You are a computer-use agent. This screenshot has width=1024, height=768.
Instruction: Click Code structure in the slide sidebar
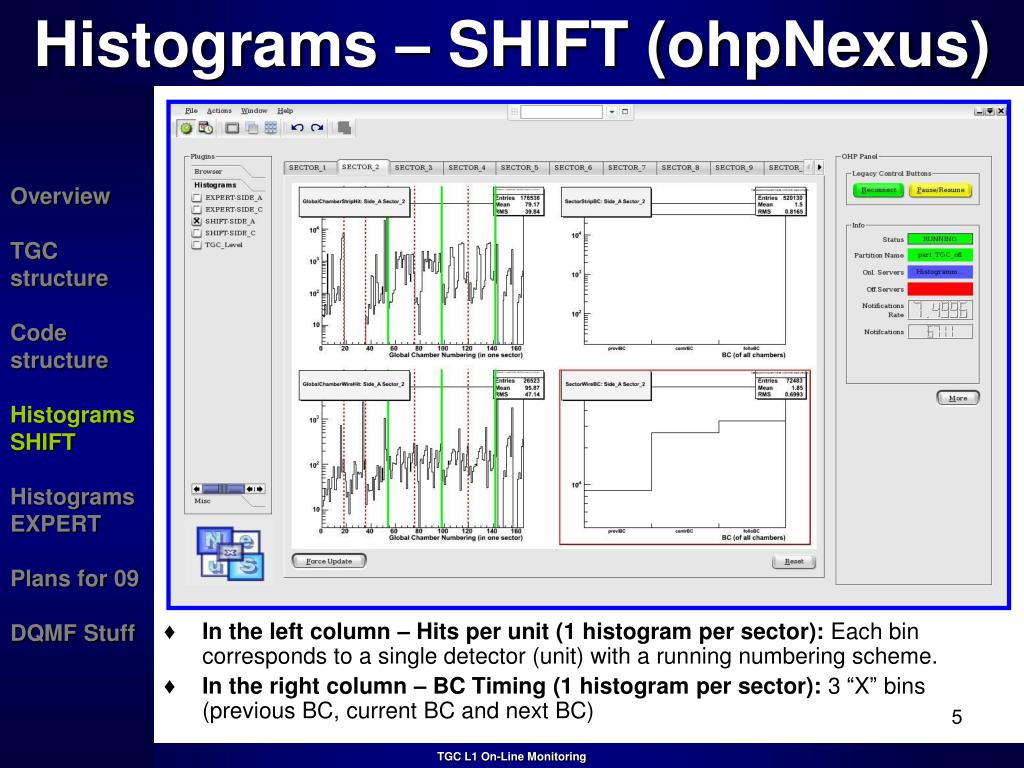(59, 346)
